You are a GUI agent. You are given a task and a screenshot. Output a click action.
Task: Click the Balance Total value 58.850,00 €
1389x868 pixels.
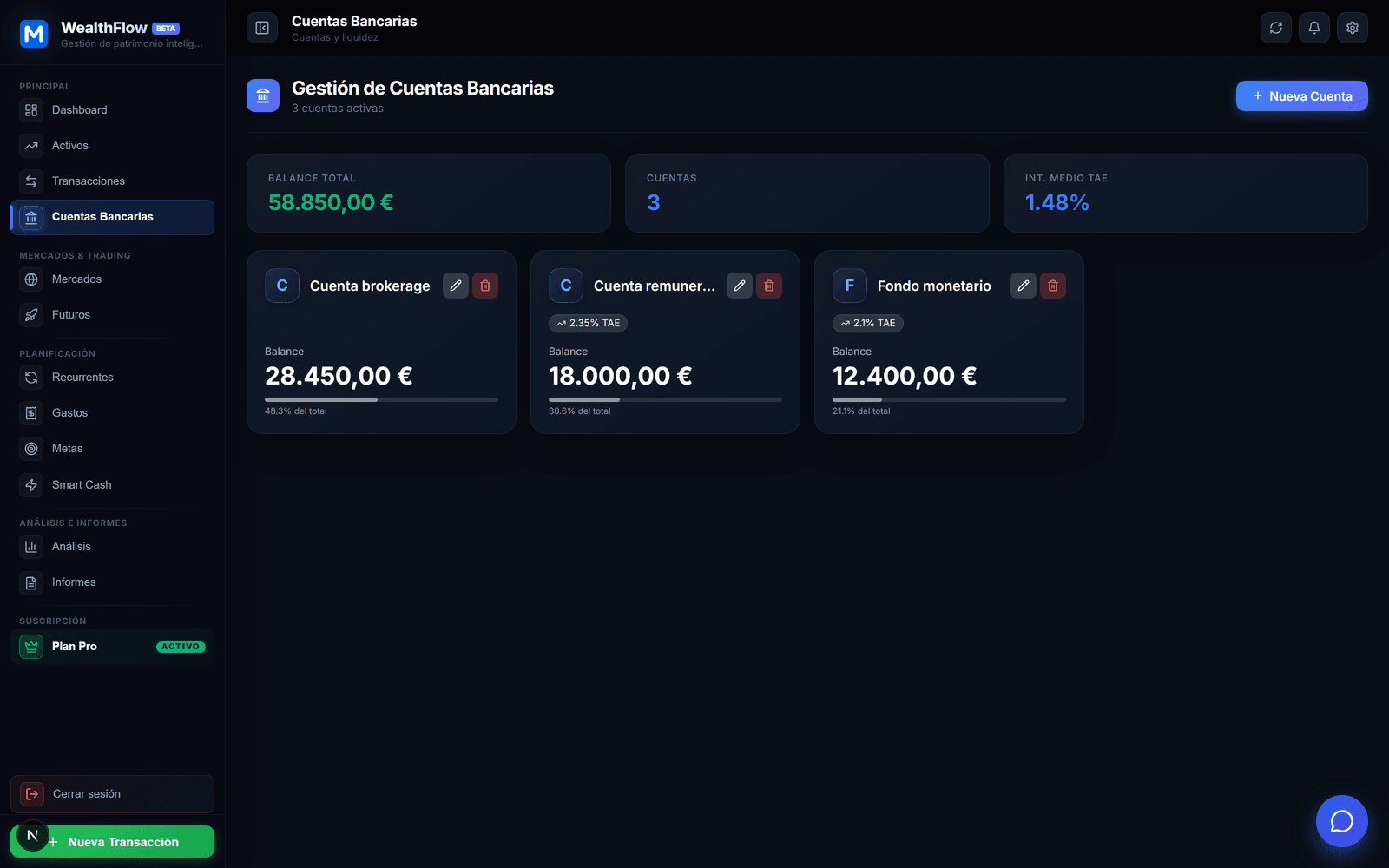pos(331,202)
